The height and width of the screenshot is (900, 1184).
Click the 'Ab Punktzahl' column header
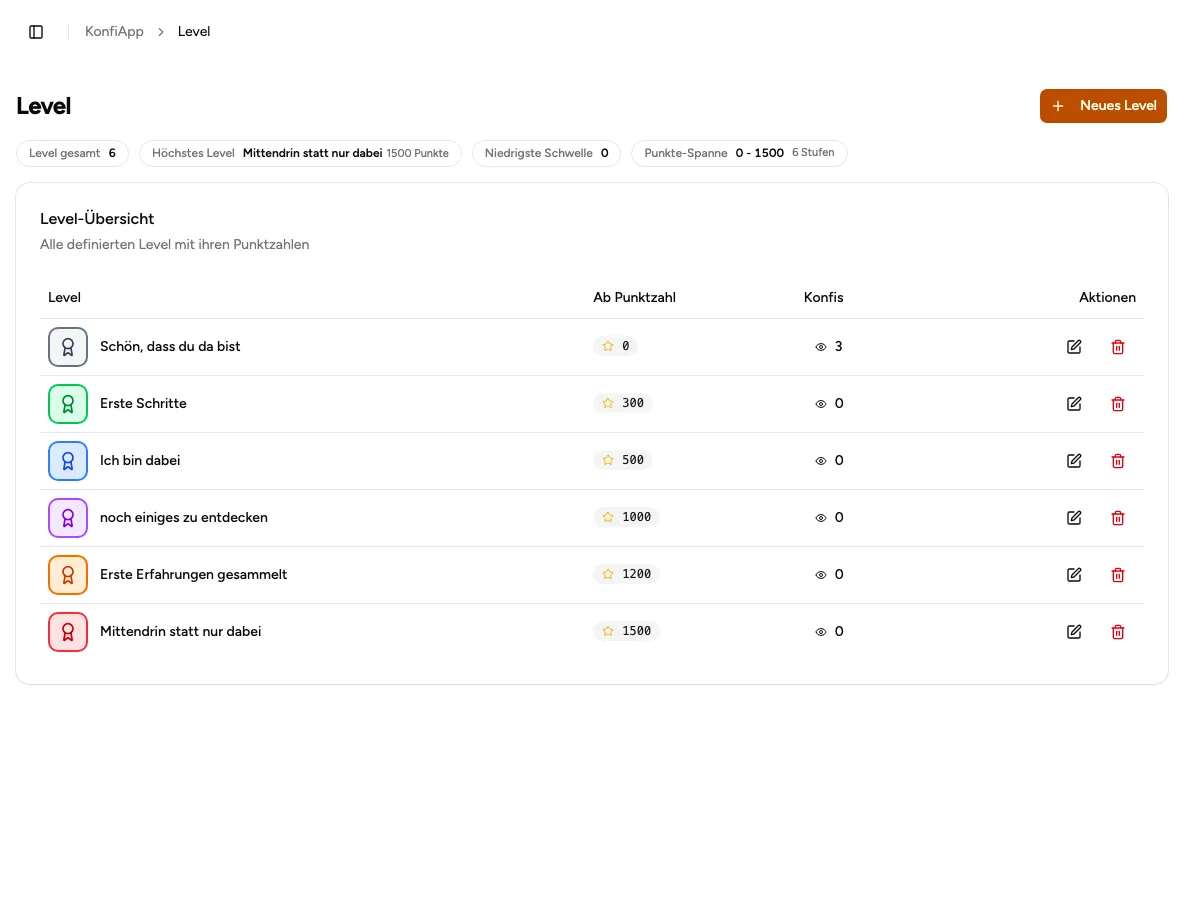[x=634, y=297]
